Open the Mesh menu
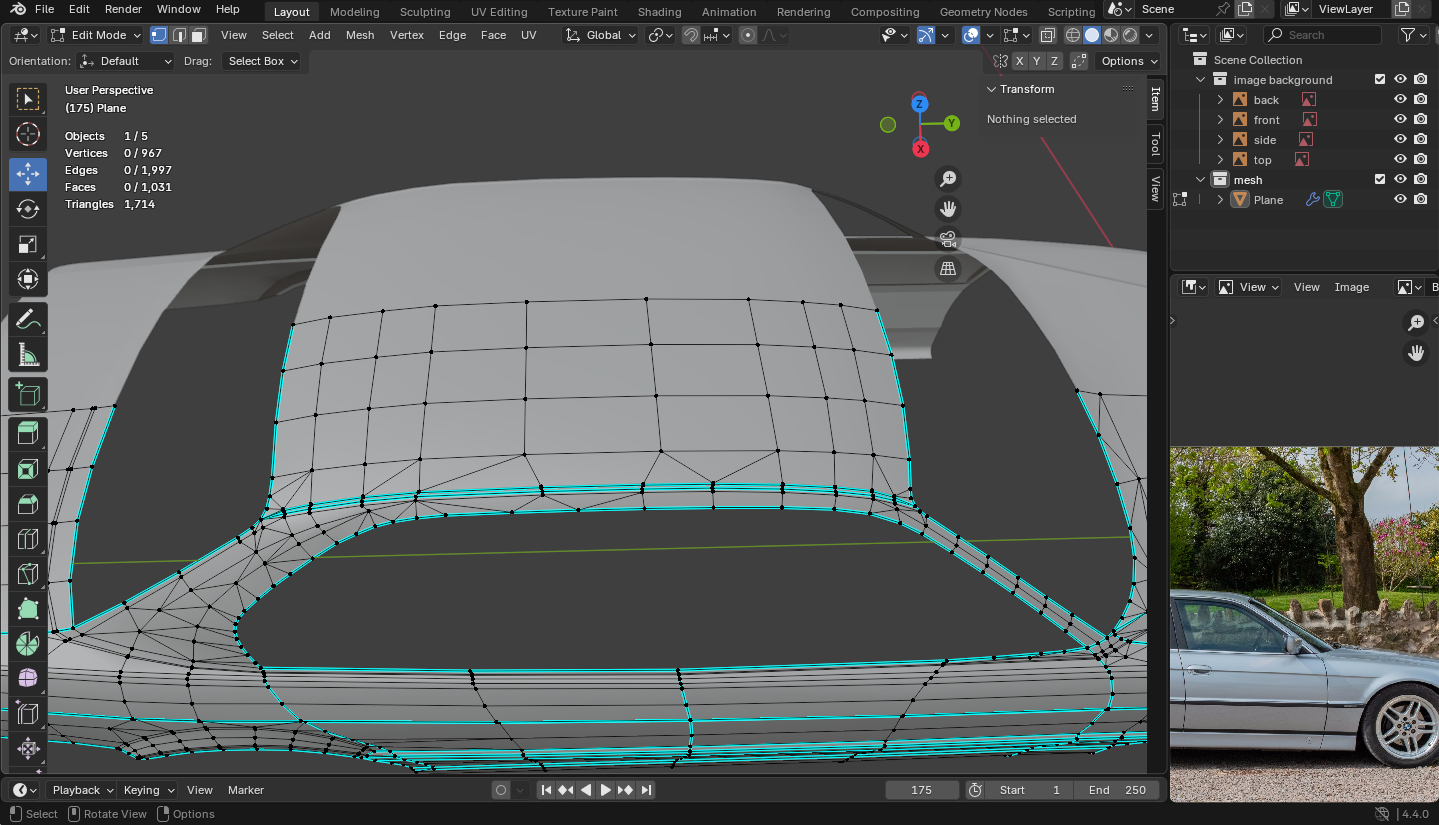Viewport: 1439px width, 825px height. (360, 35)
